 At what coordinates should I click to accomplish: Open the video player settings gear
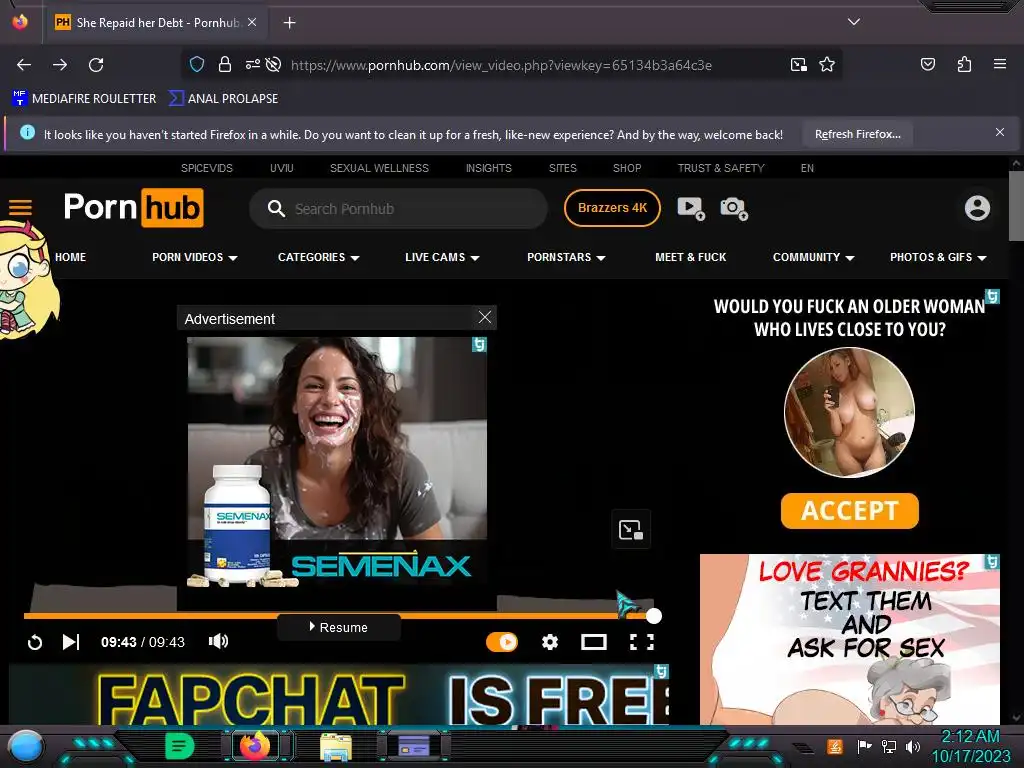tap(550, 643)
